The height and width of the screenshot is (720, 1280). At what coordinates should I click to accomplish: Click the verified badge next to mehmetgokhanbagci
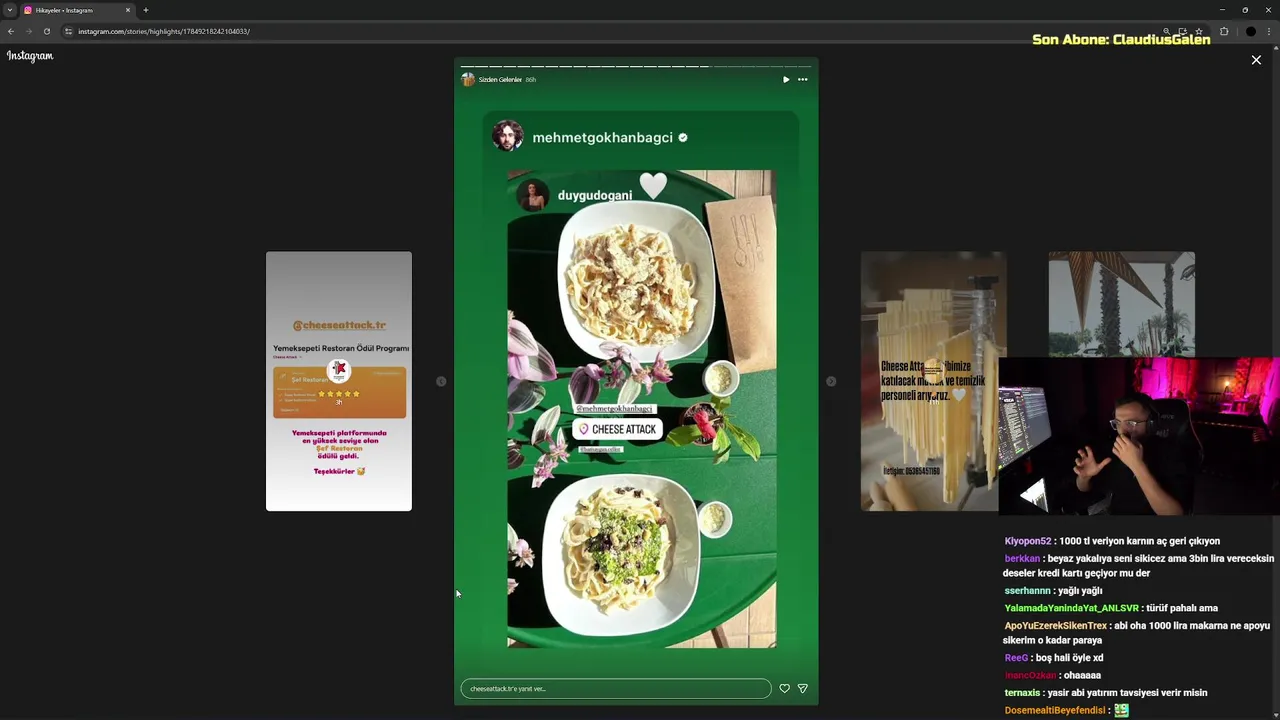click(x=683, y=138)
